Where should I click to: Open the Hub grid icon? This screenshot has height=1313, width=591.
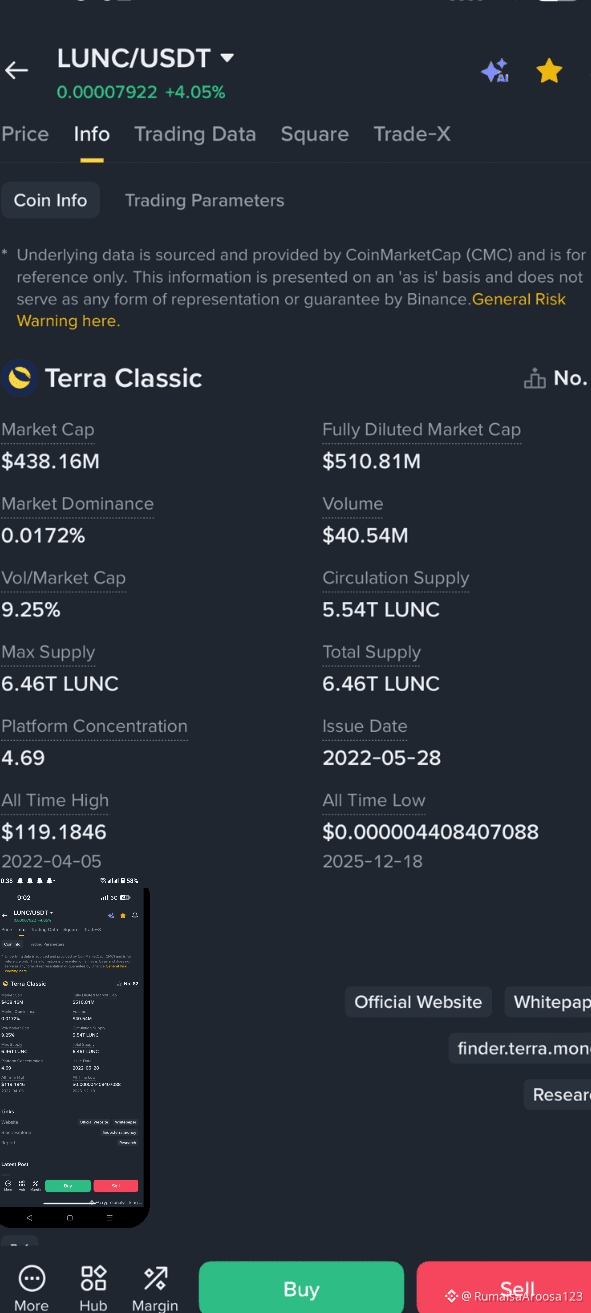click(93, 1288)
